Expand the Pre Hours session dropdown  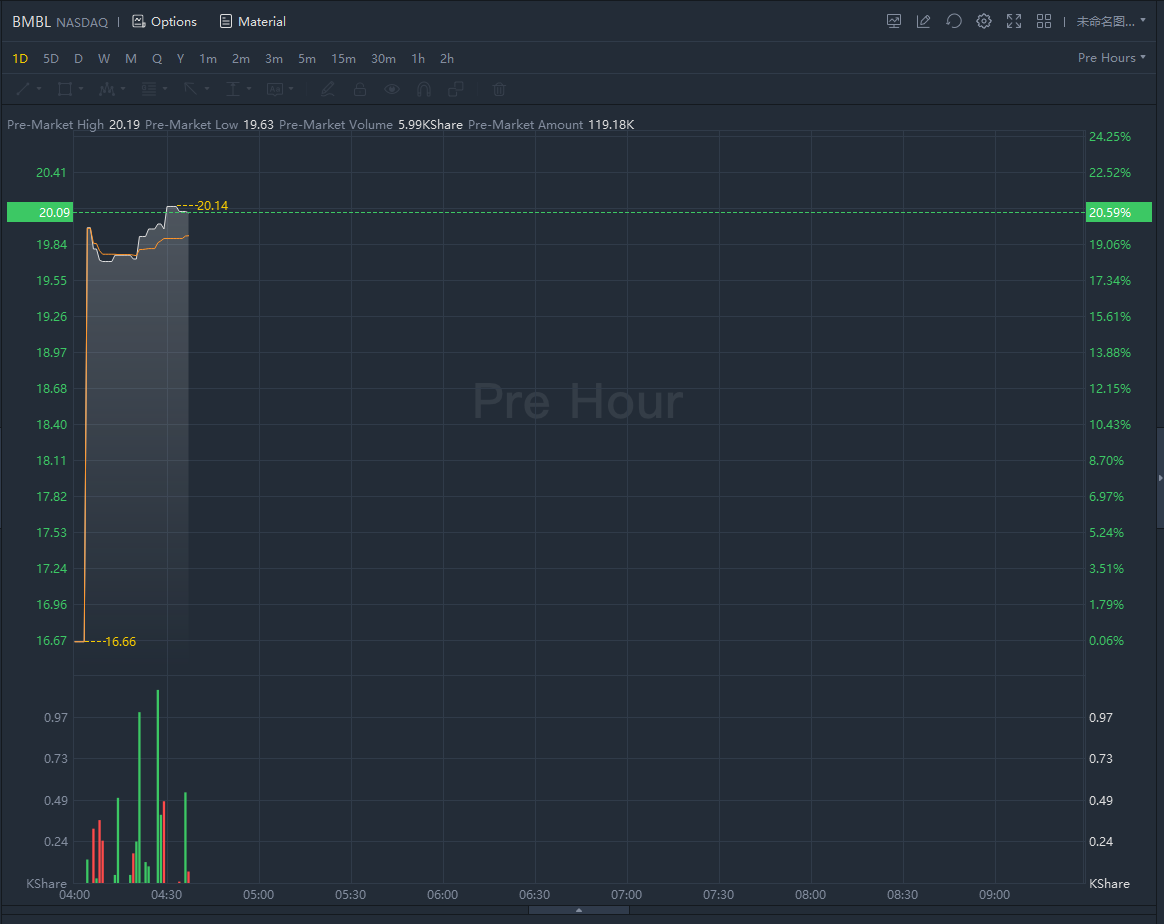pyautogui.click(x=1111, y=58)
